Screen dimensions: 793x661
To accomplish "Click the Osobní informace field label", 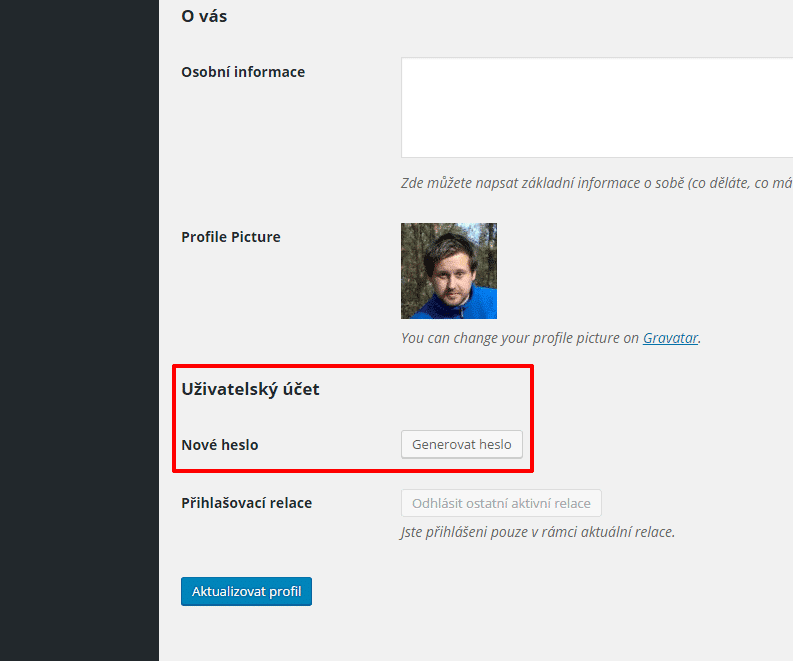I will (243, 72).
